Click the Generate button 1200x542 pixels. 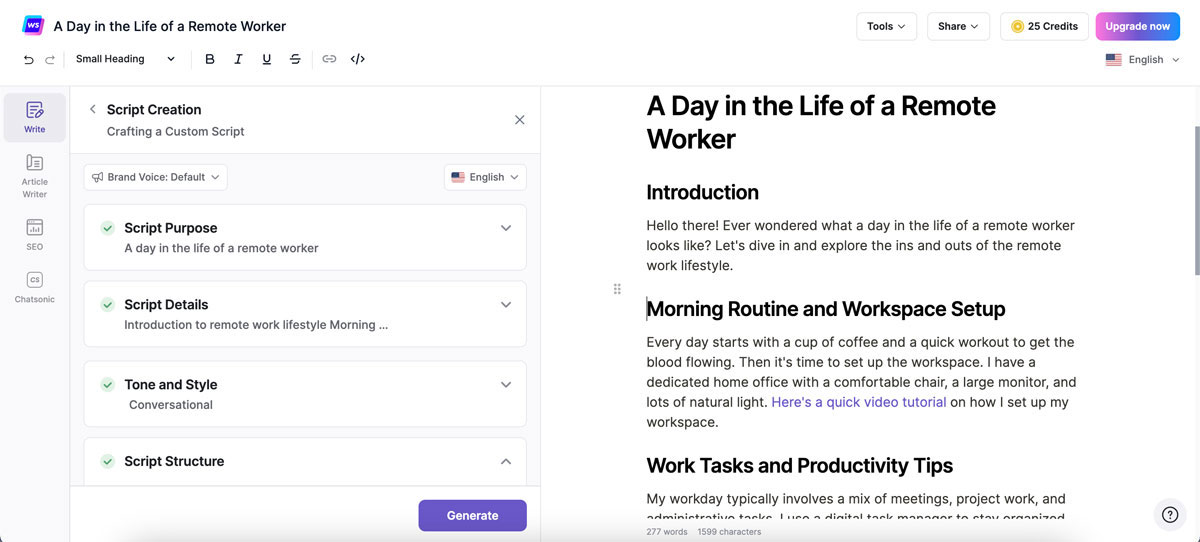[x=472, y=515]
